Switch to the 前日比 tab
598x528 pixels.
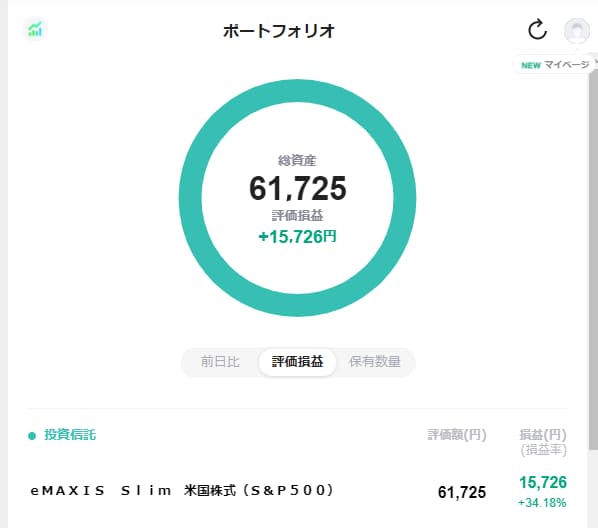click(x=220, y=361)
